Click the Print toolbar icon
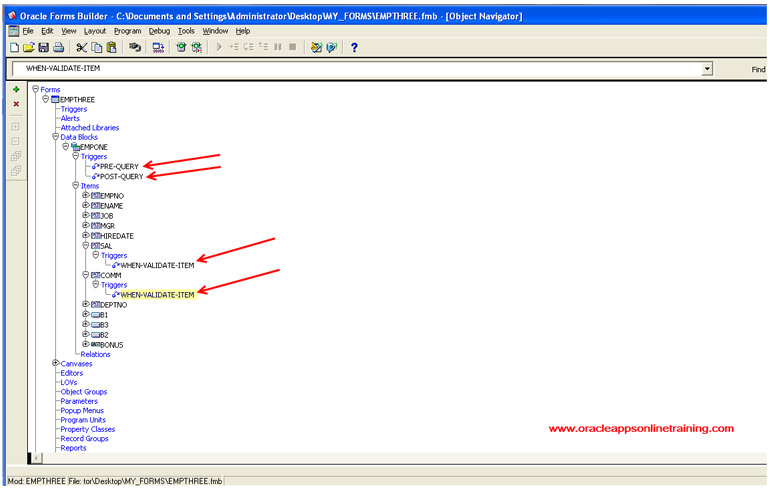770x490 pixels. 58,48
